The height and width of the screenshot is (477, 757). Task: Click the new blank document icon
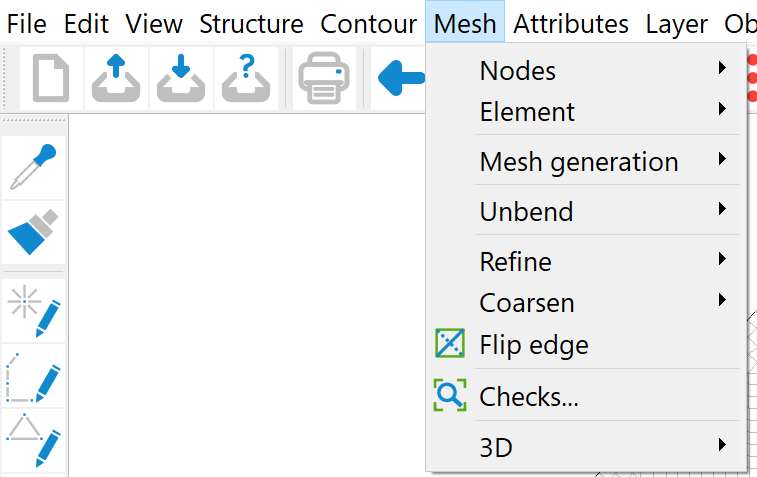pos(51,78)
